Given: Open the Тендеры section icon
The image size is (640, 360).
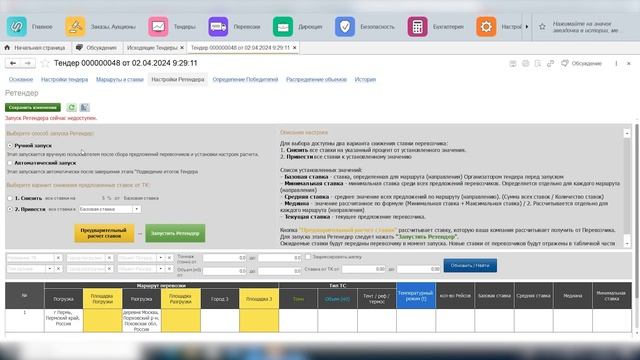Looking at the screenshot, I should coord(158,27).
